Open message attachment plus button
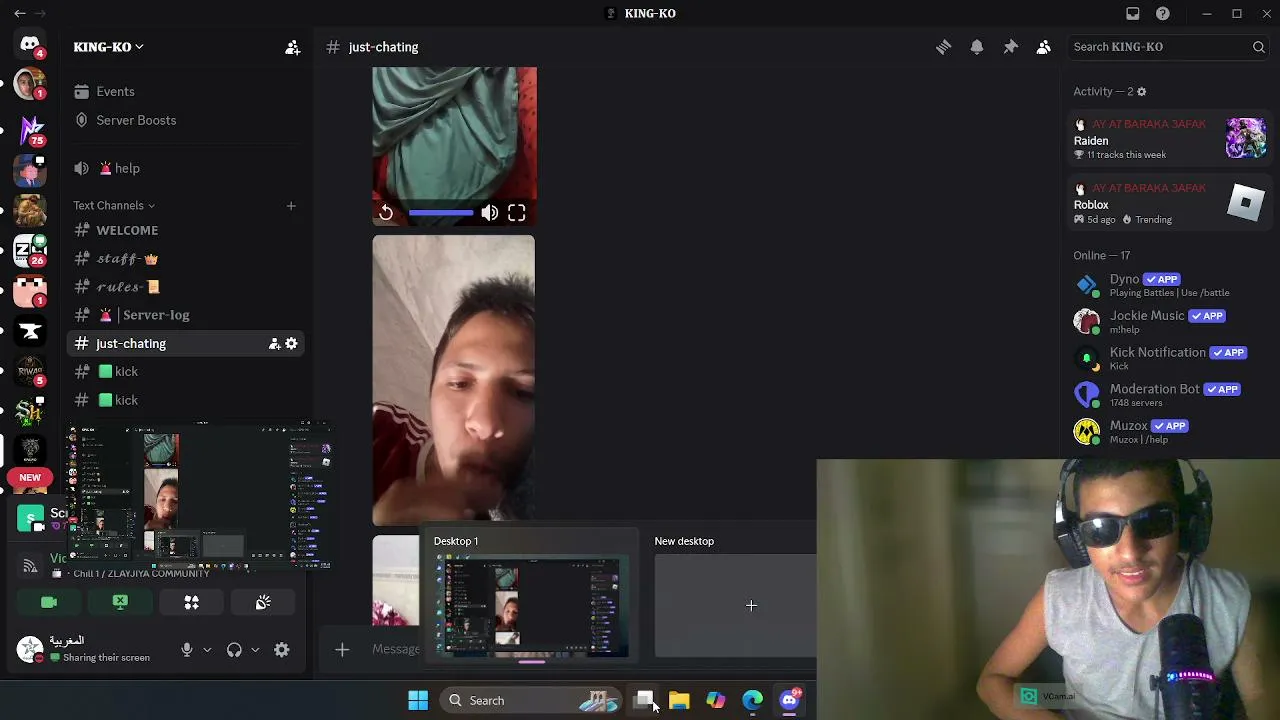 (x=342, y=650)
